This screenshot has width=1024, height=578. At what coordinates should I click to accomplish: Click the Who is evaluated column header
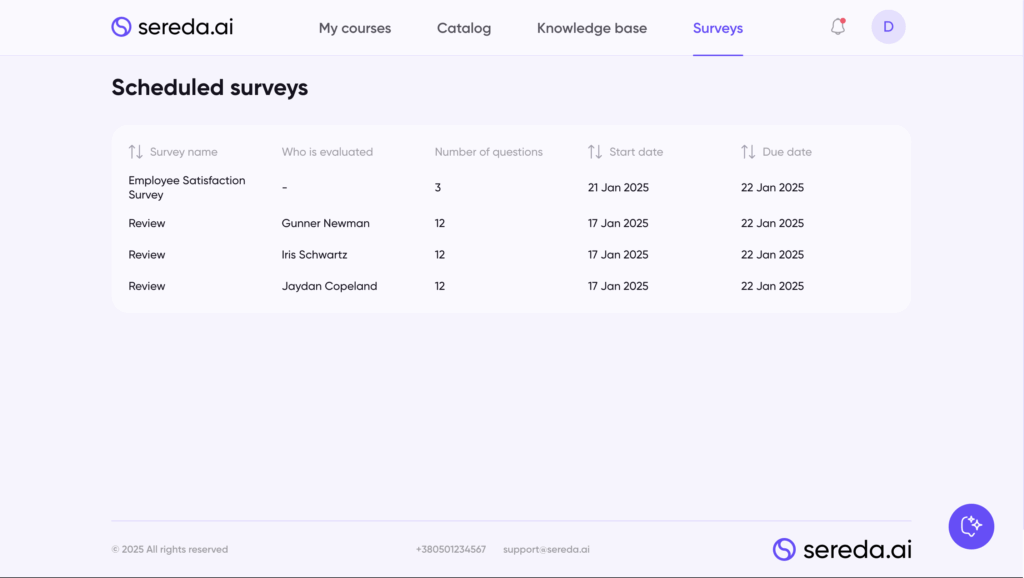[x=327, y=152]
